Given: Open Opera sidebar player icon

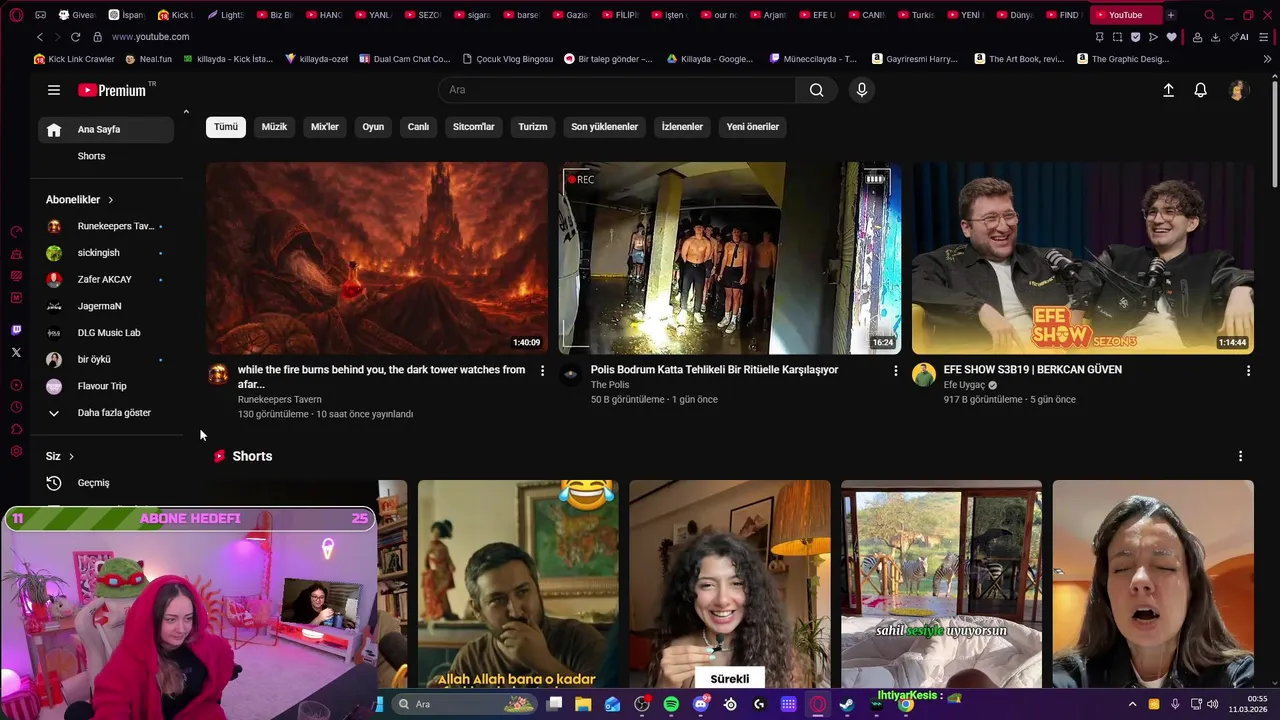Looking at the screenshot, I should 16,385.
